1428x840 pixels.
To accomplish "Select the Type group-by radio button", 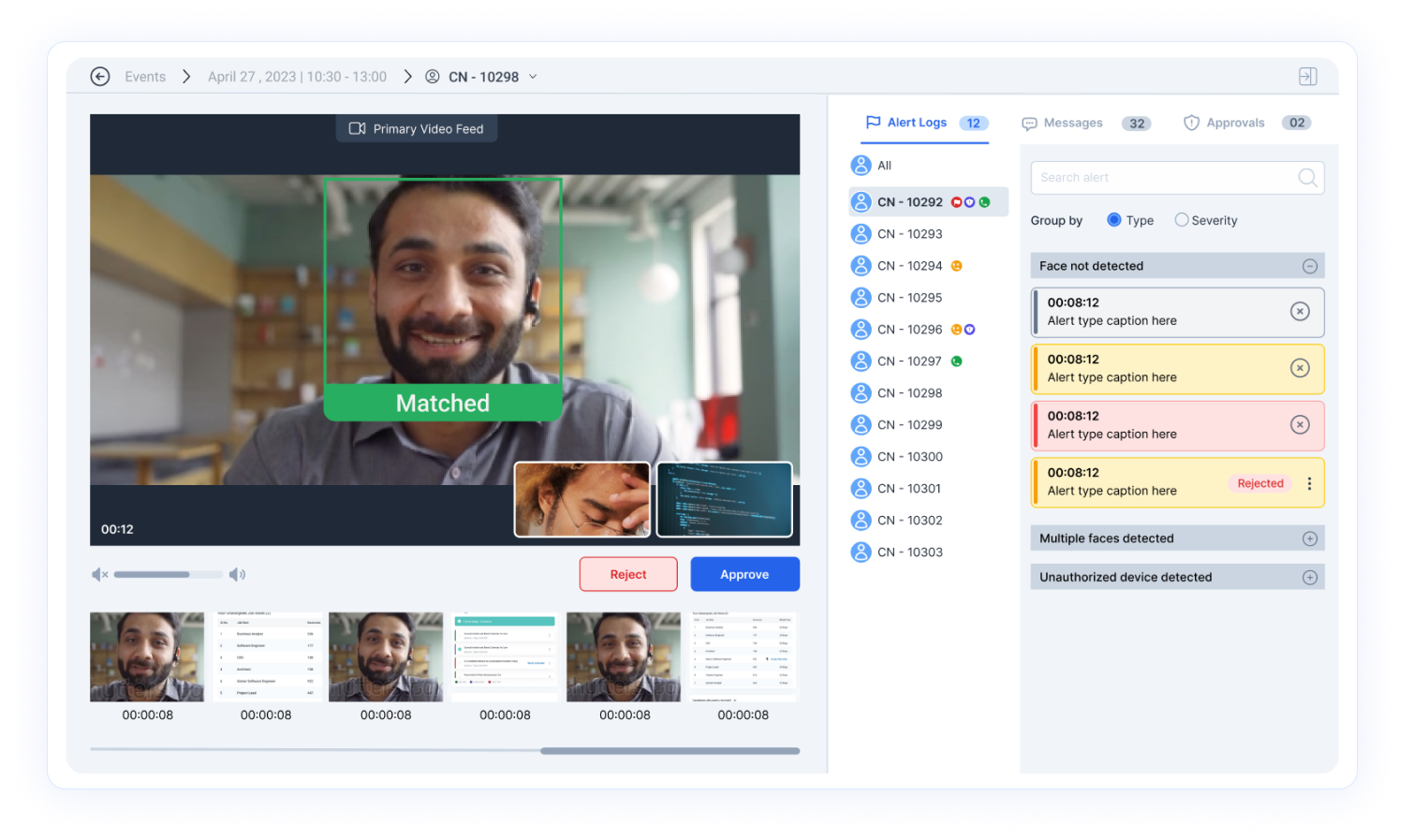I will (1114, 220).
